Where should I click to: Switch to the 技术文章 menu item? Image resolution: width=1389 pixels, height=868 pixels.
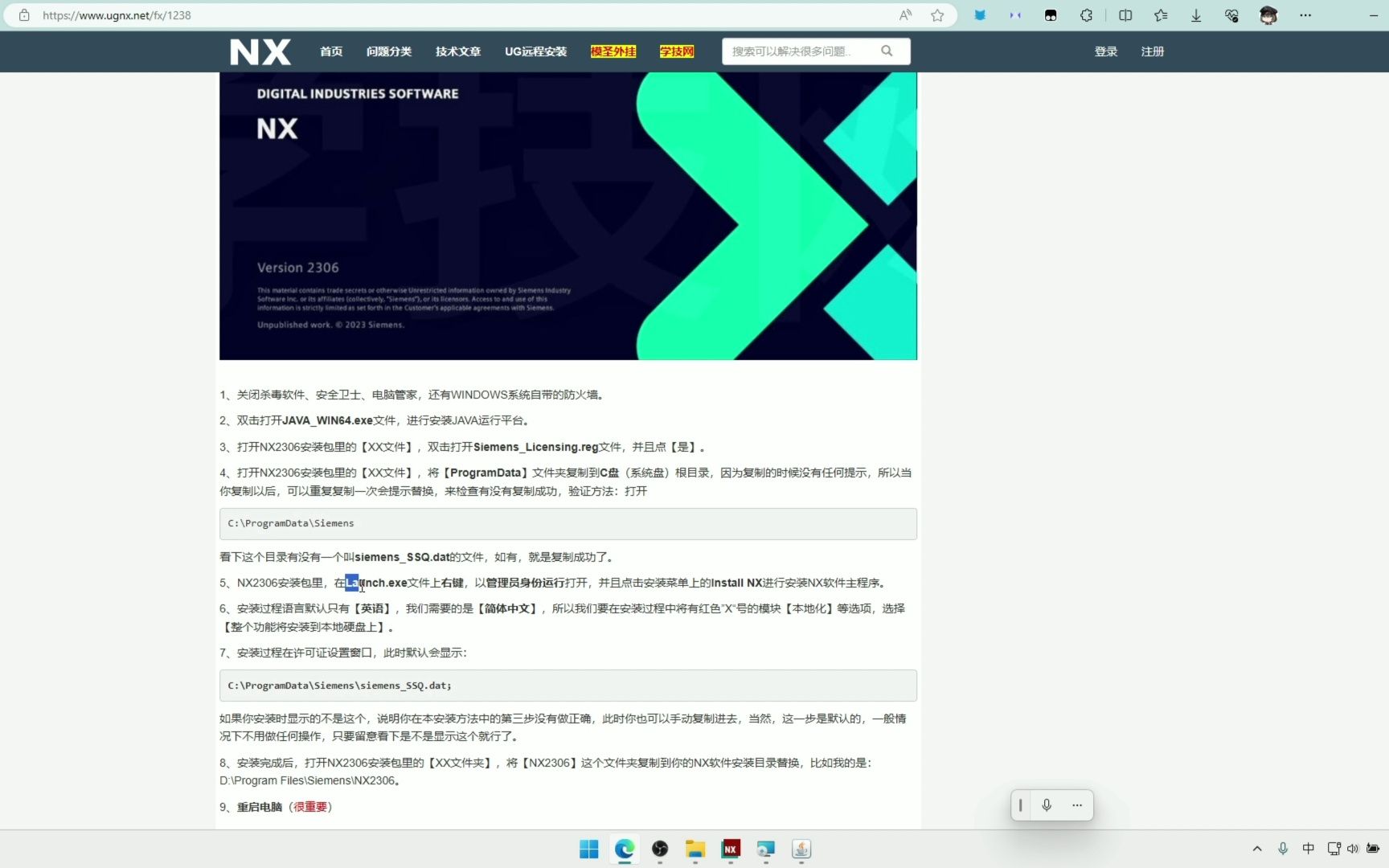tap(457, 51)
